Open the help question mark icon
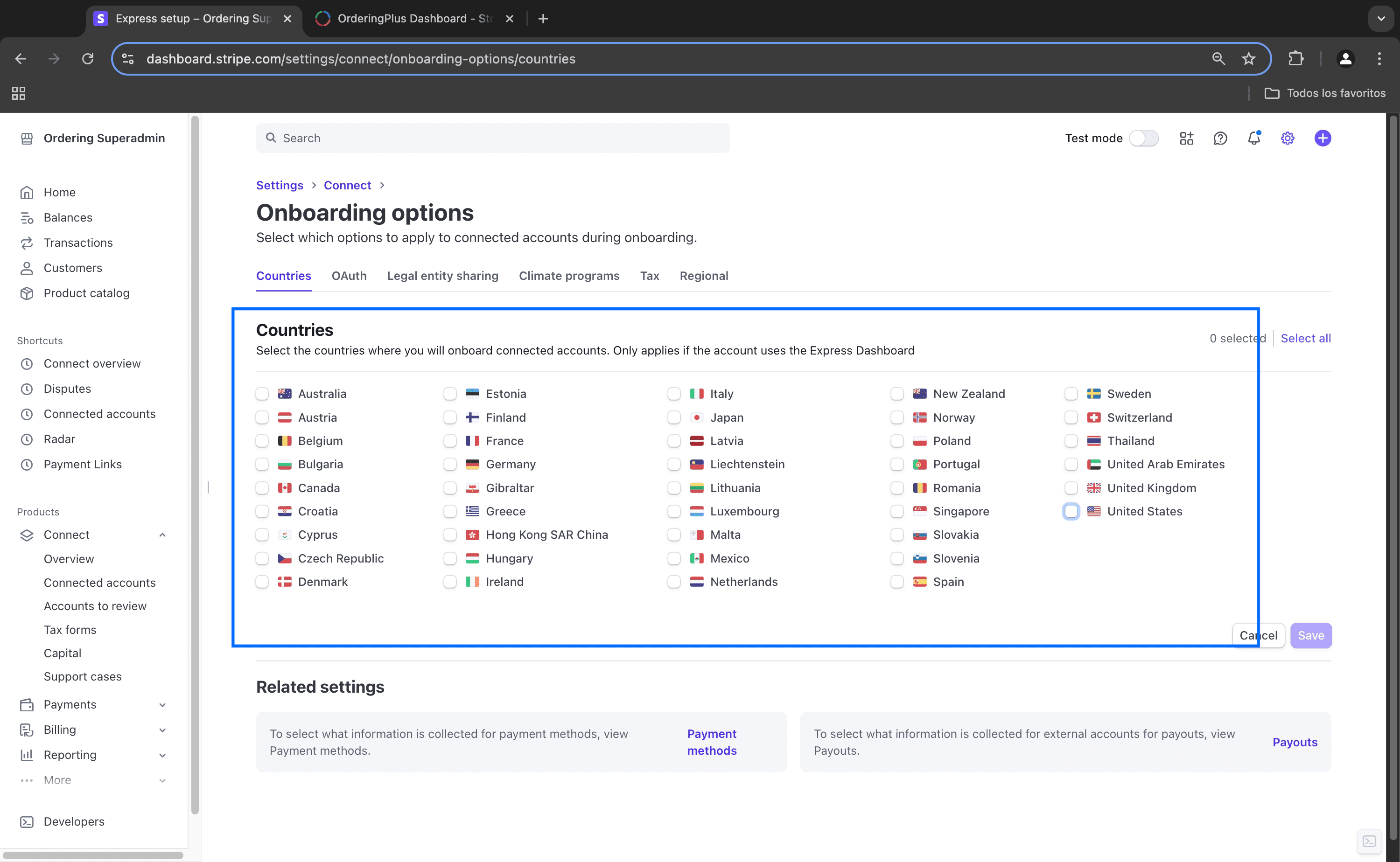This screenshot has width=1400, height=862. 1220,138
